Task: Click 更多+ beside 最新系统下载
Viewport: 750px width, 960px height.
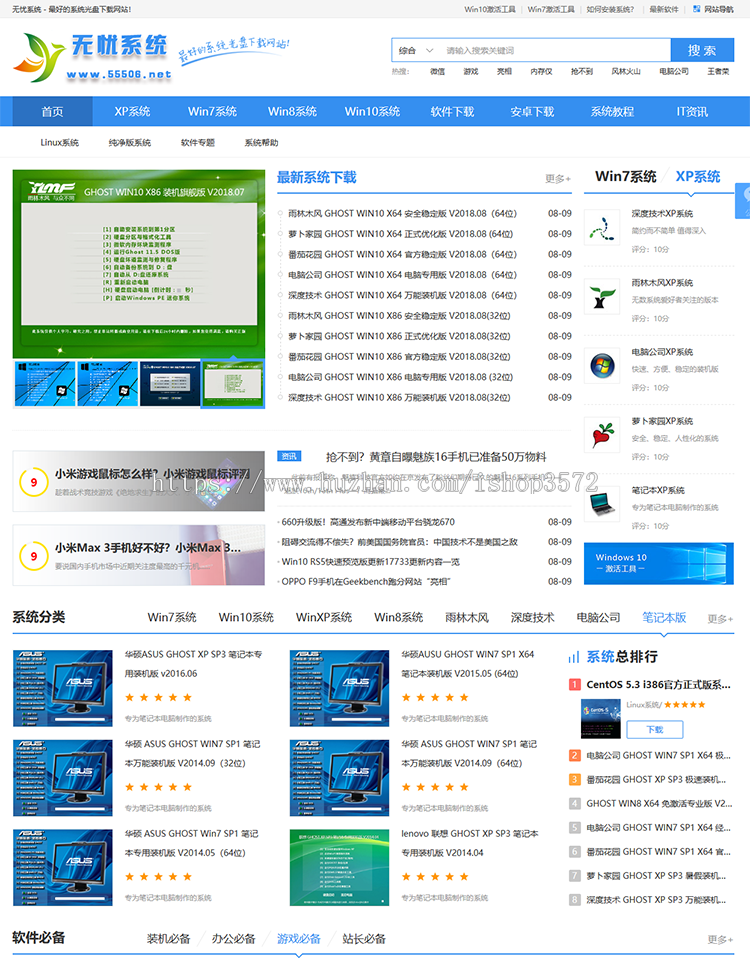Action: tap(558, 179)
